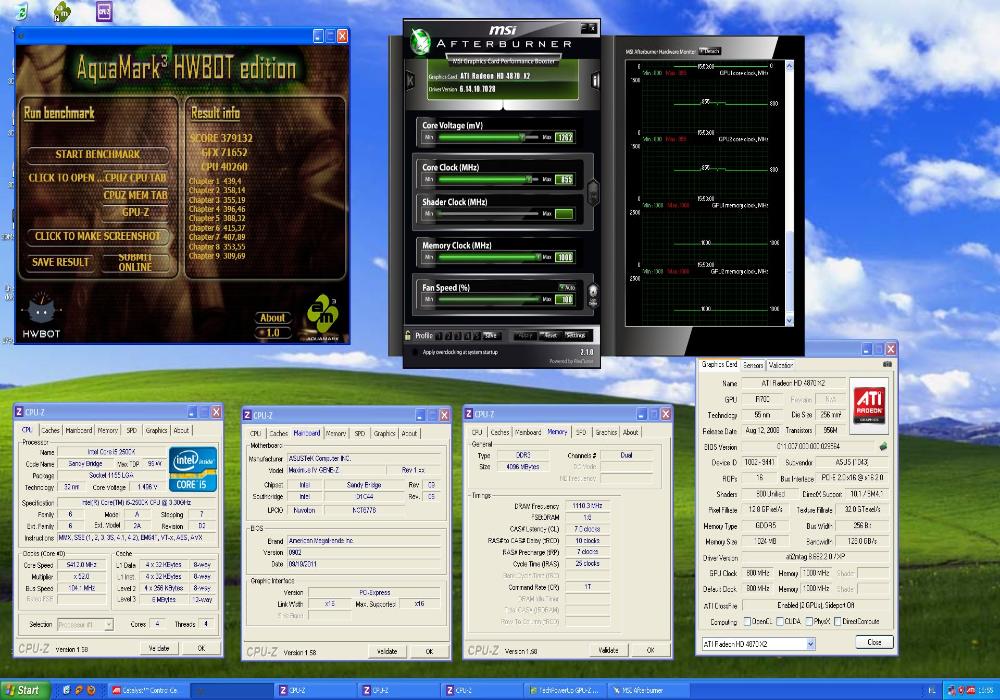The width and height of the screenshot is (1000, 700).
Task: Click the ATI system tray icon
Action: click(971, 690)
